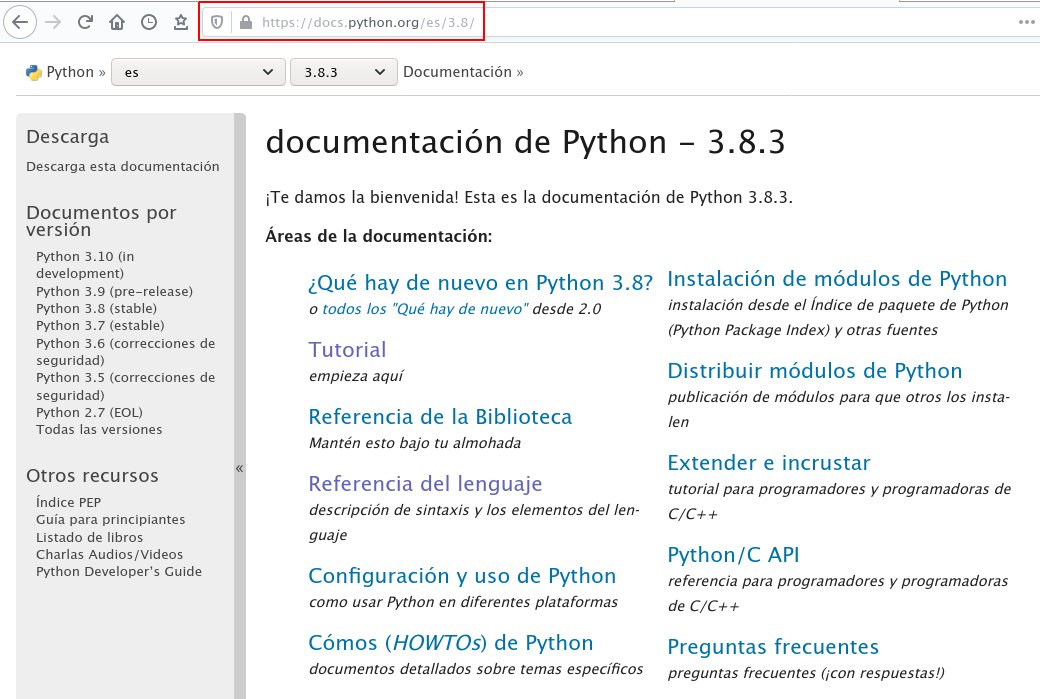This screenshot has width=1040, height=699.
Task: Click como usar Python en diferentes plataformas text
Action: point(463,602)
